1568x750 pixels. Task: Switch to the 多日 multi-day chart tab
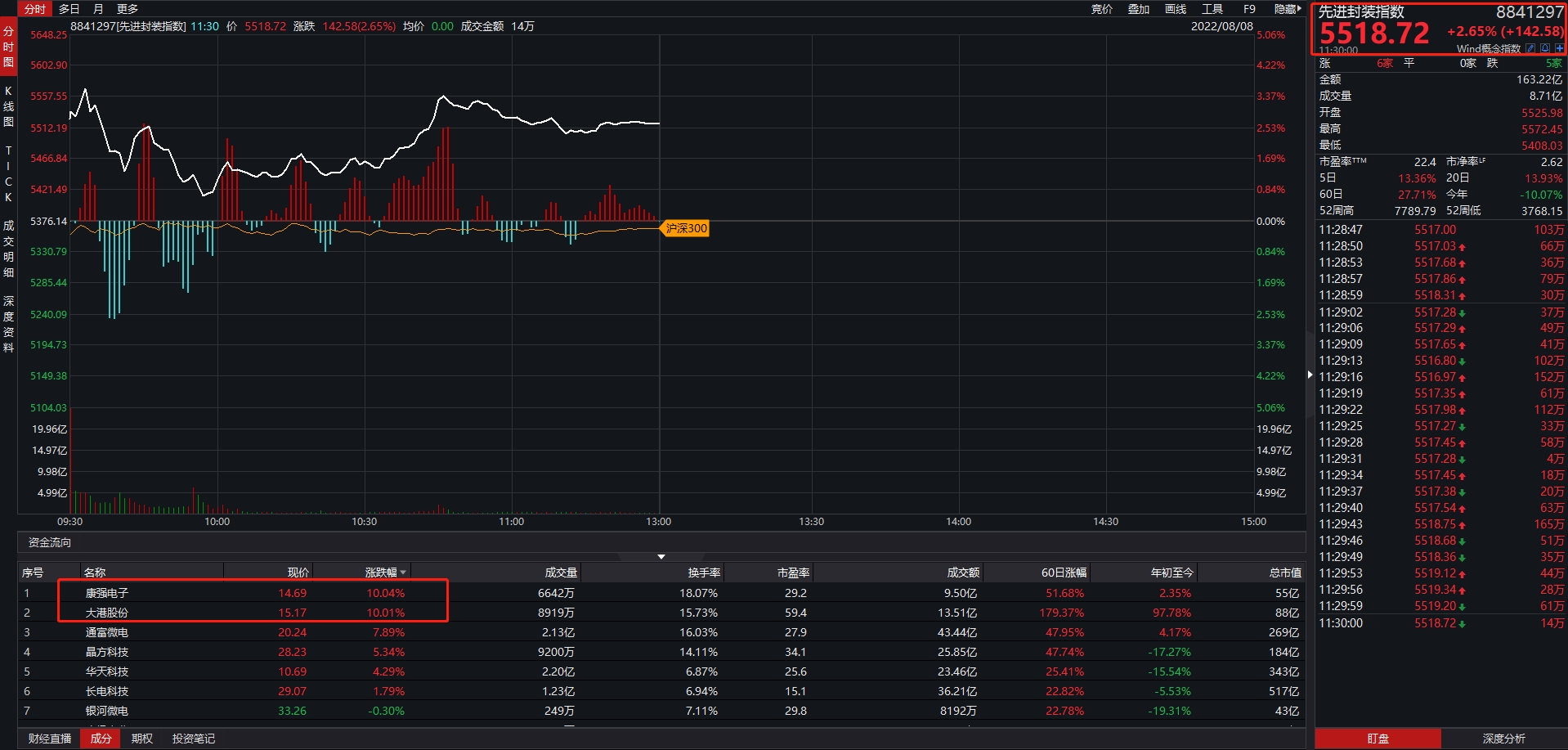click(x=69, y=9)
